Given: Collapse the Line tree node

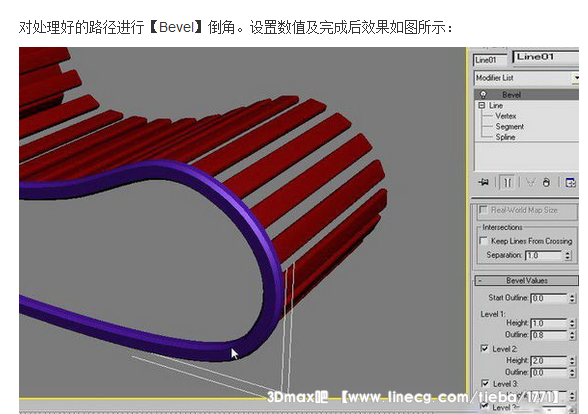Looking at the screenshot, I should [482, 105].
